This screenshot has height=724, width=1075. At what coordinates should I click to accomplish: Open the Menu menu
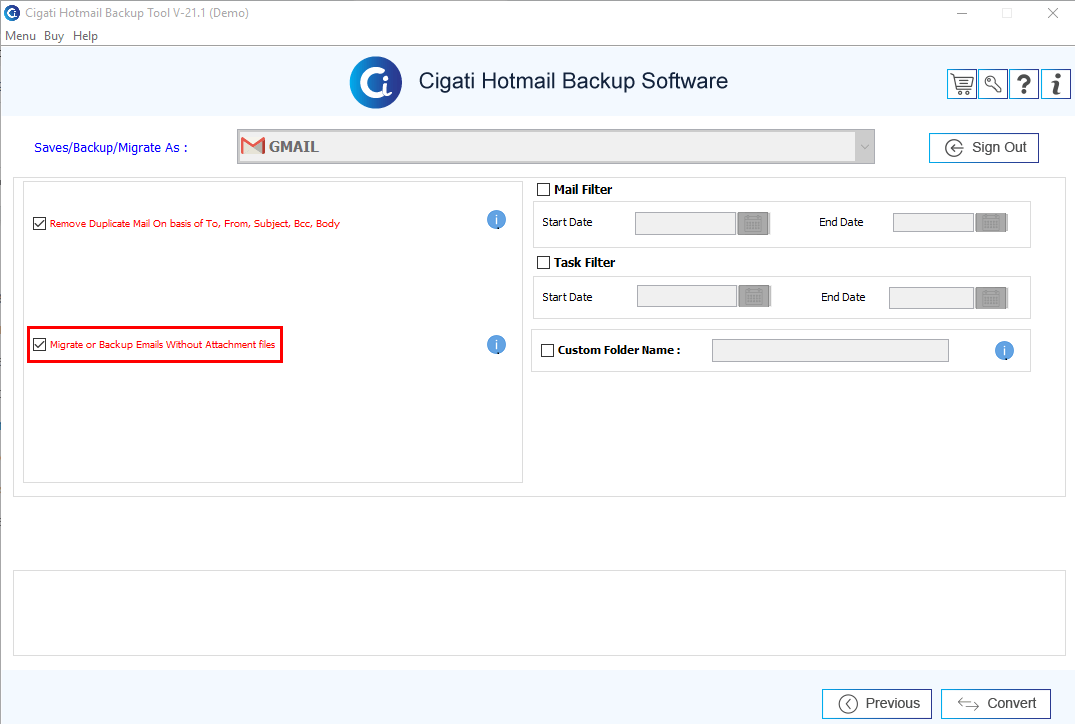[21, 36]
